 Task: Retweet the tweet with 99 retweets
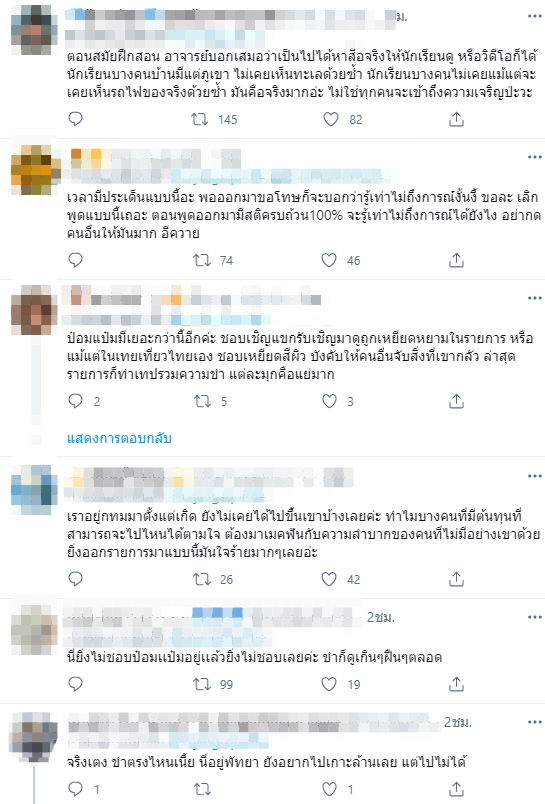point(201,684)
